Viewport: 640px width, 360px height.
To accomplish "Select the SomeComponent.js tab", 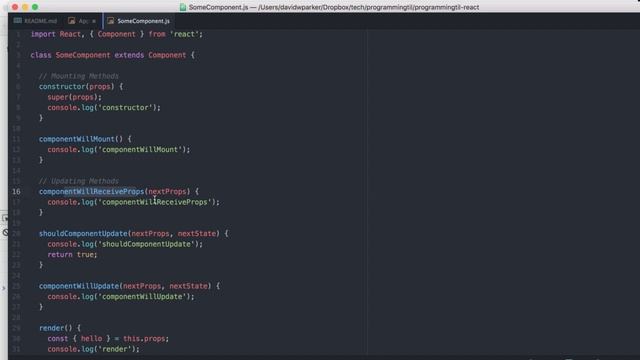I will point(139,21).
